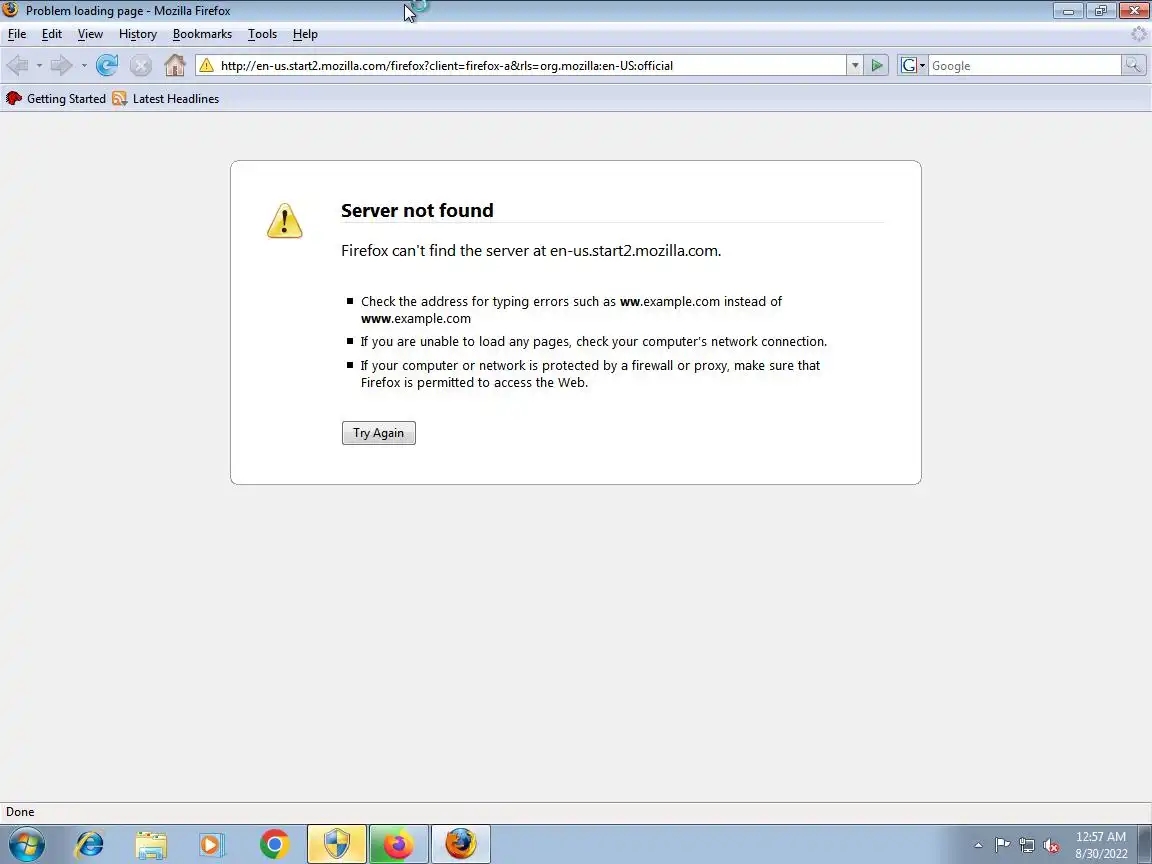Click the yellow warning triangle on error page
Screen dimensions: 1152x864
pyautogui.click(x=284, y=220)
